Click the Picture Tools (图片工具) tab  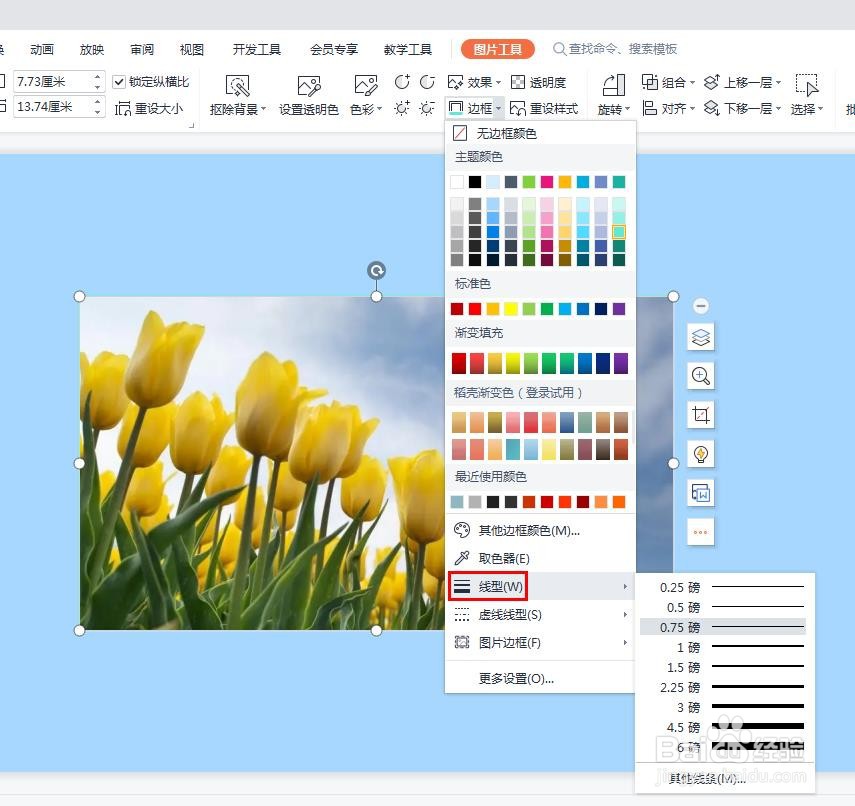pos(497,49)
